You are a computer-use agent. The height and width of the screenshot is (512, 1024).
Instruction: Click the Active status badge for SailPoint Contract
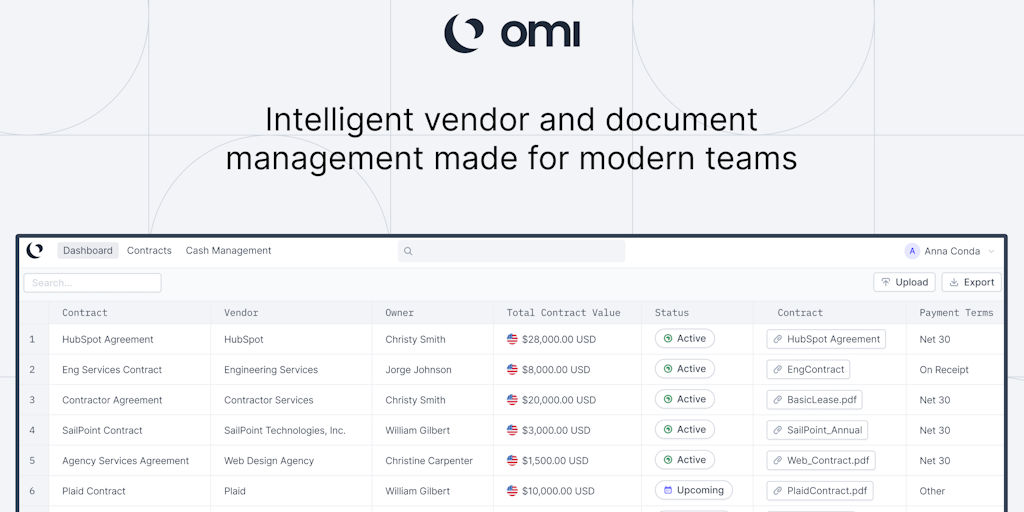click(685, 430)
